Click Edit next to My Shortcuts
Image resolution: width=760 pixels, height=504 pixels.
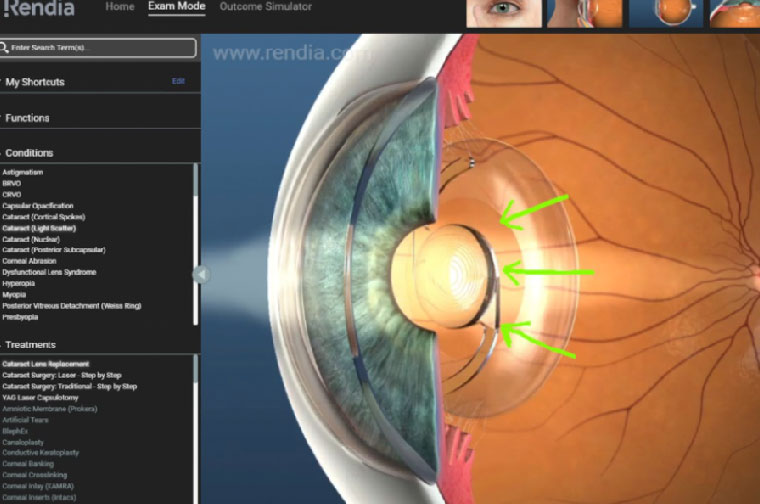(178, 81)
